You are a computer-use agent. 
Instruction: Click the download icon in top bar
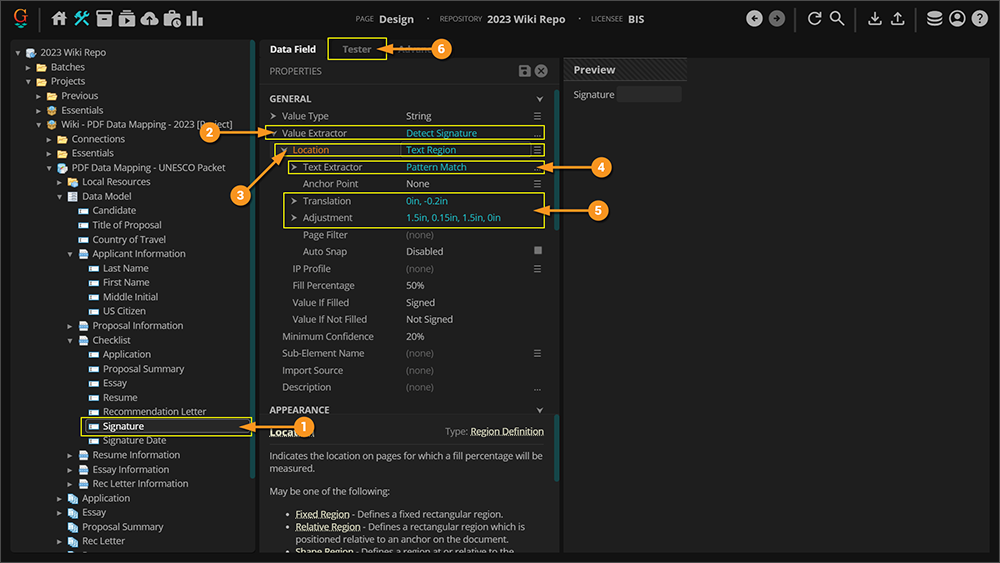coord(875,19)
